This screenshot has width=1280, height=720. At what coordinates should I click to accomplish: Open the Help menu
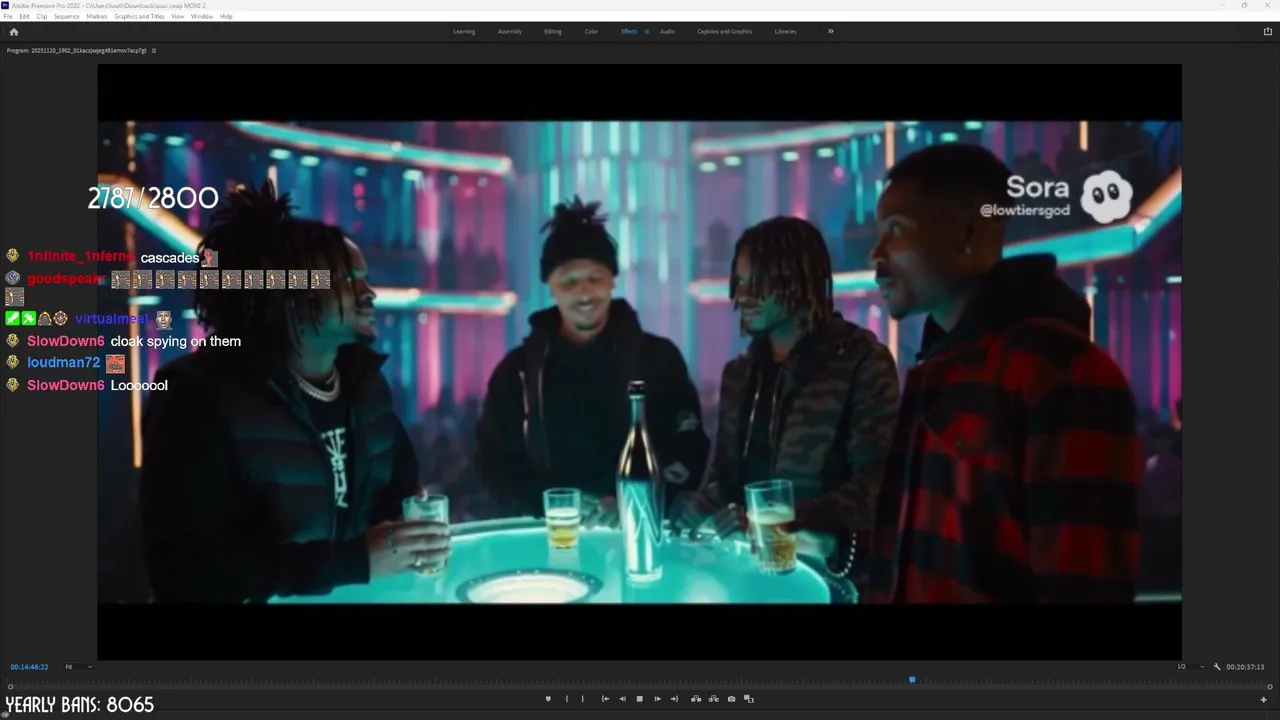point(226,17)
